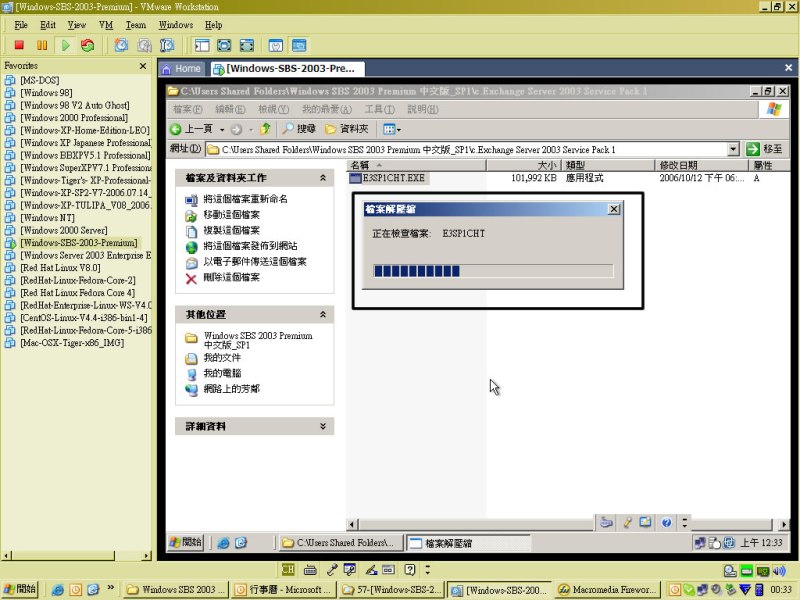Open the Explorer Views dropdown button

pos(391,130)
